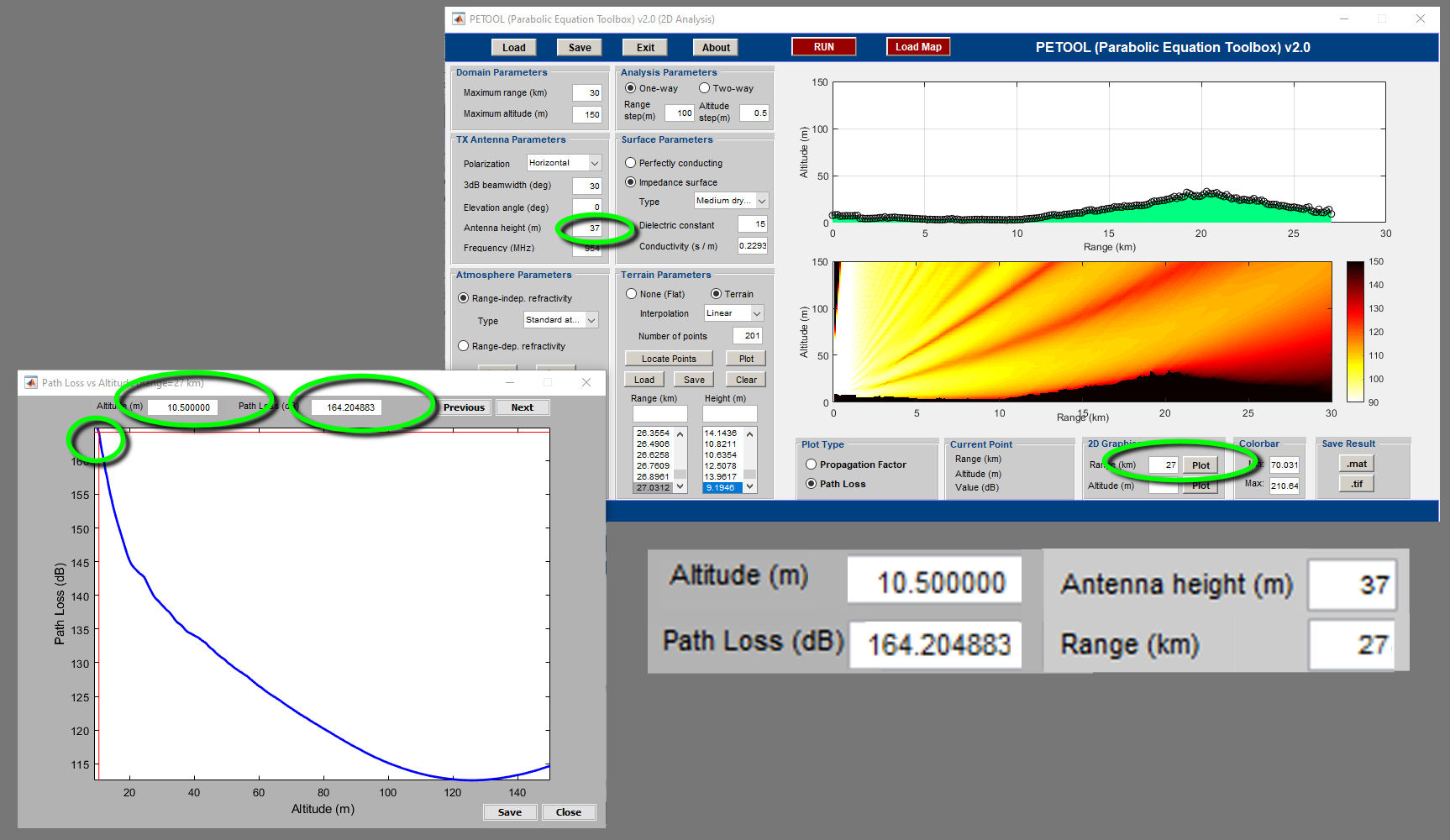Clear the terrain points
Screen dimensions: 1450x840
(x=746, y=380)
